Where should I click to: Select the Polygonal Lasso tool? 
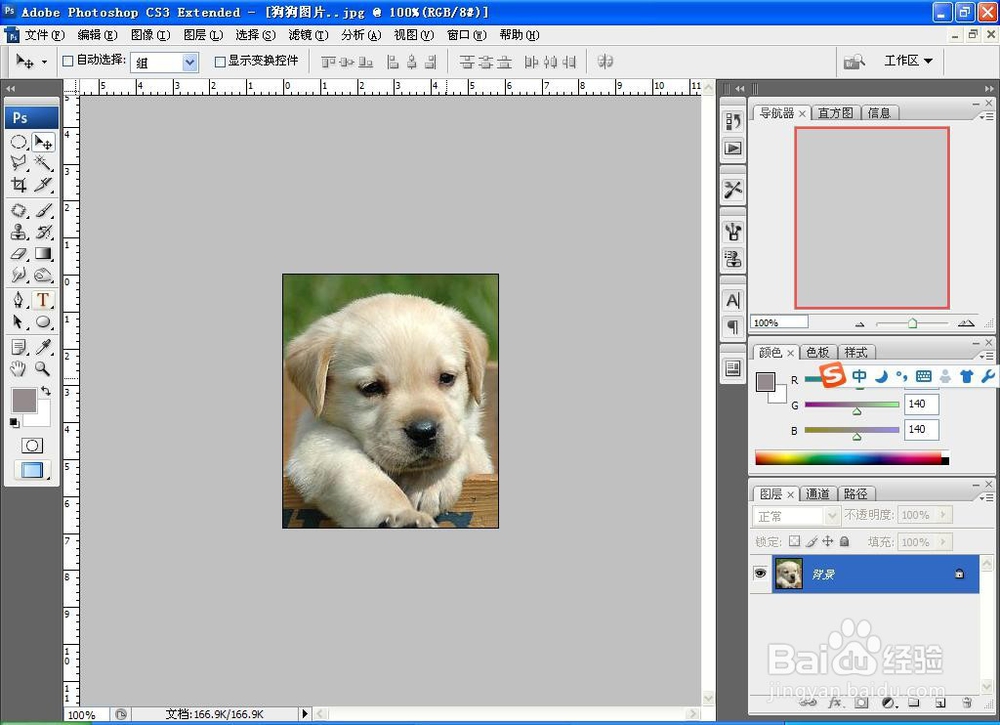(18, 163)
